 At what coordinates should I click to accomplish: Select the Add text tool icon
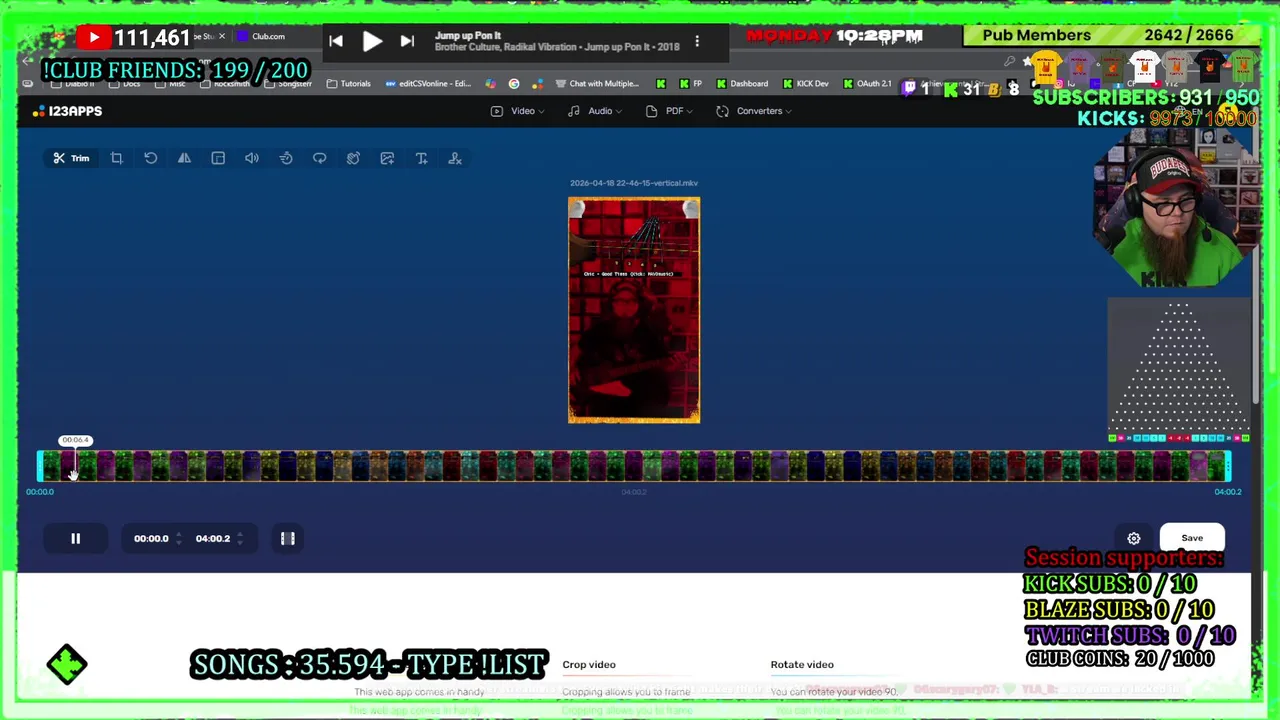click(421, 158)
